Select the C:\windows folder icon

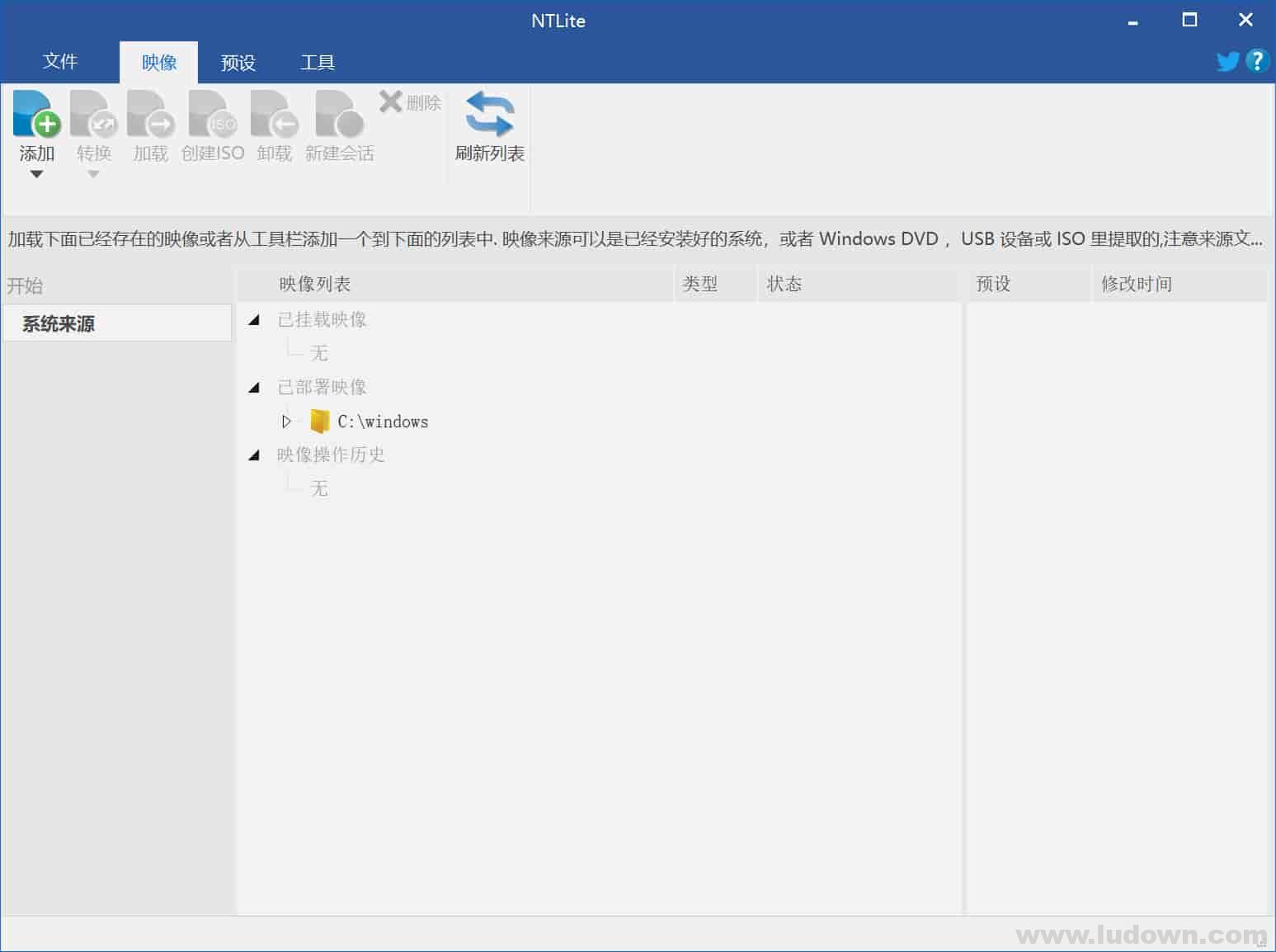(319, 422)
